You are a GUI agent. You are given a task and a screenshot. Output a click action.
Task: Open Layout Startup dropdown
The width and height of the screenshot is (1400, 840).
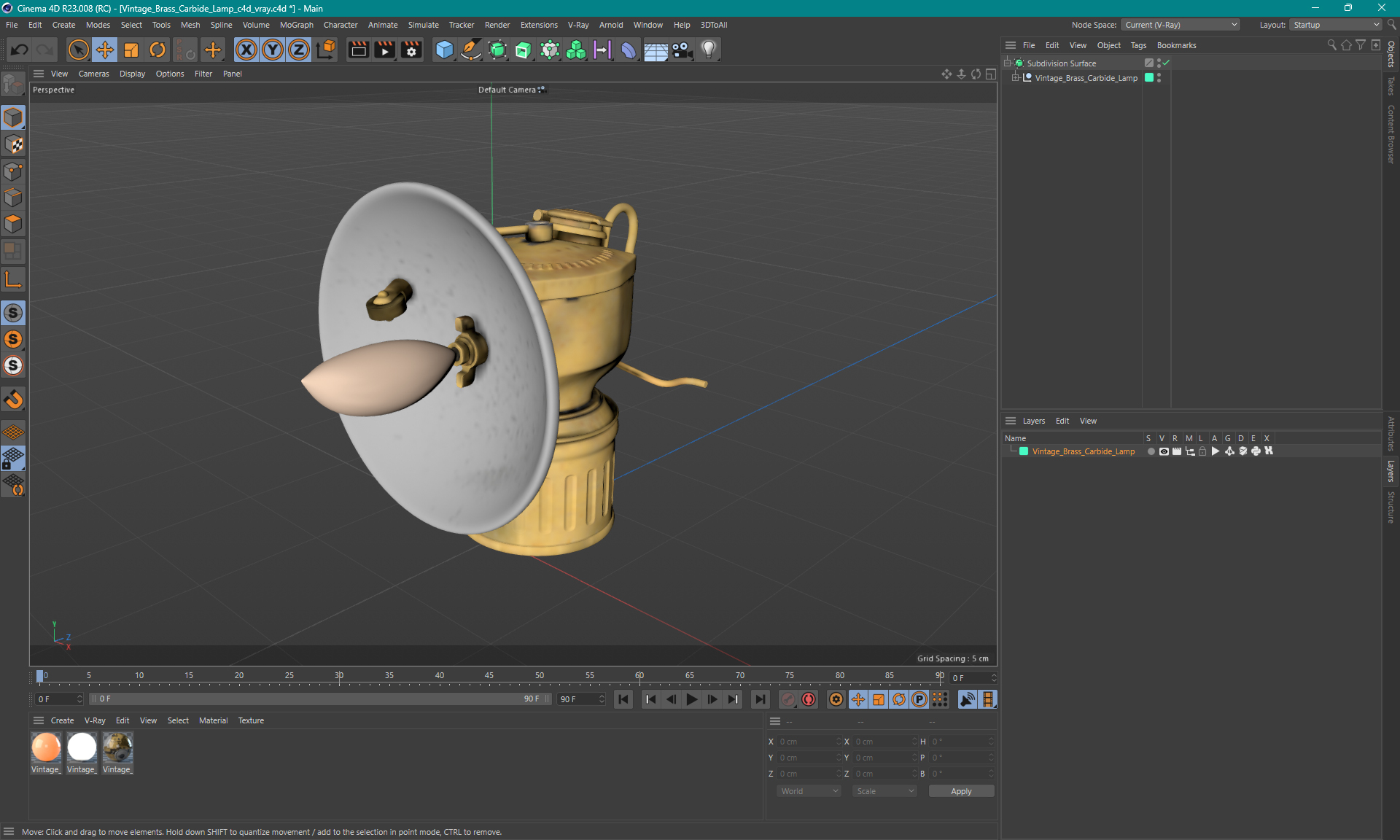[x=1336, y=25]
